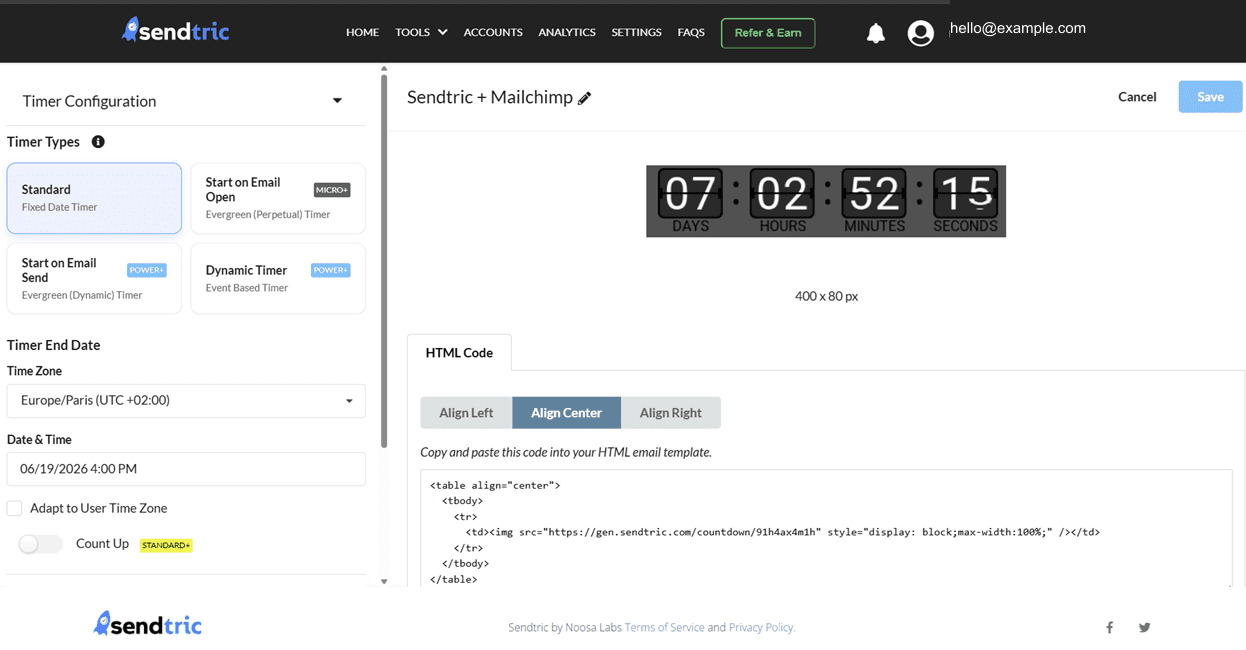This screenshot has width=1246, height=650.
Task: Select Start on Email Open timer type
Action: pyautogui.click(x=278, y=198)
